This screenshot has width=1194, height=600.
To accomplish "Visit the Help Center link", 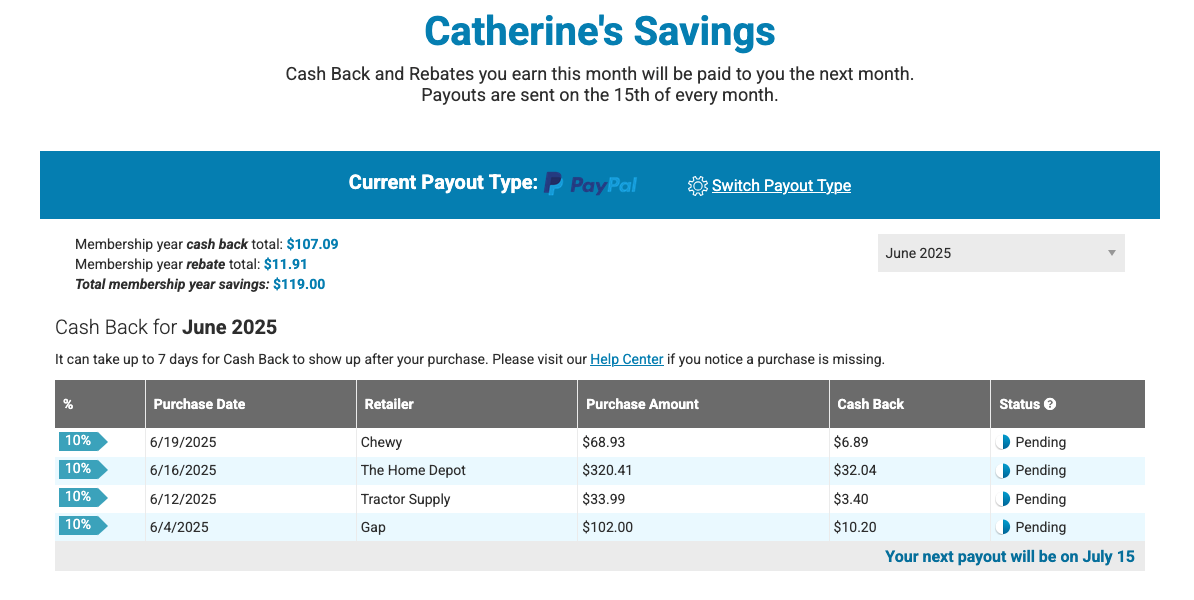I will coord(626,359).
